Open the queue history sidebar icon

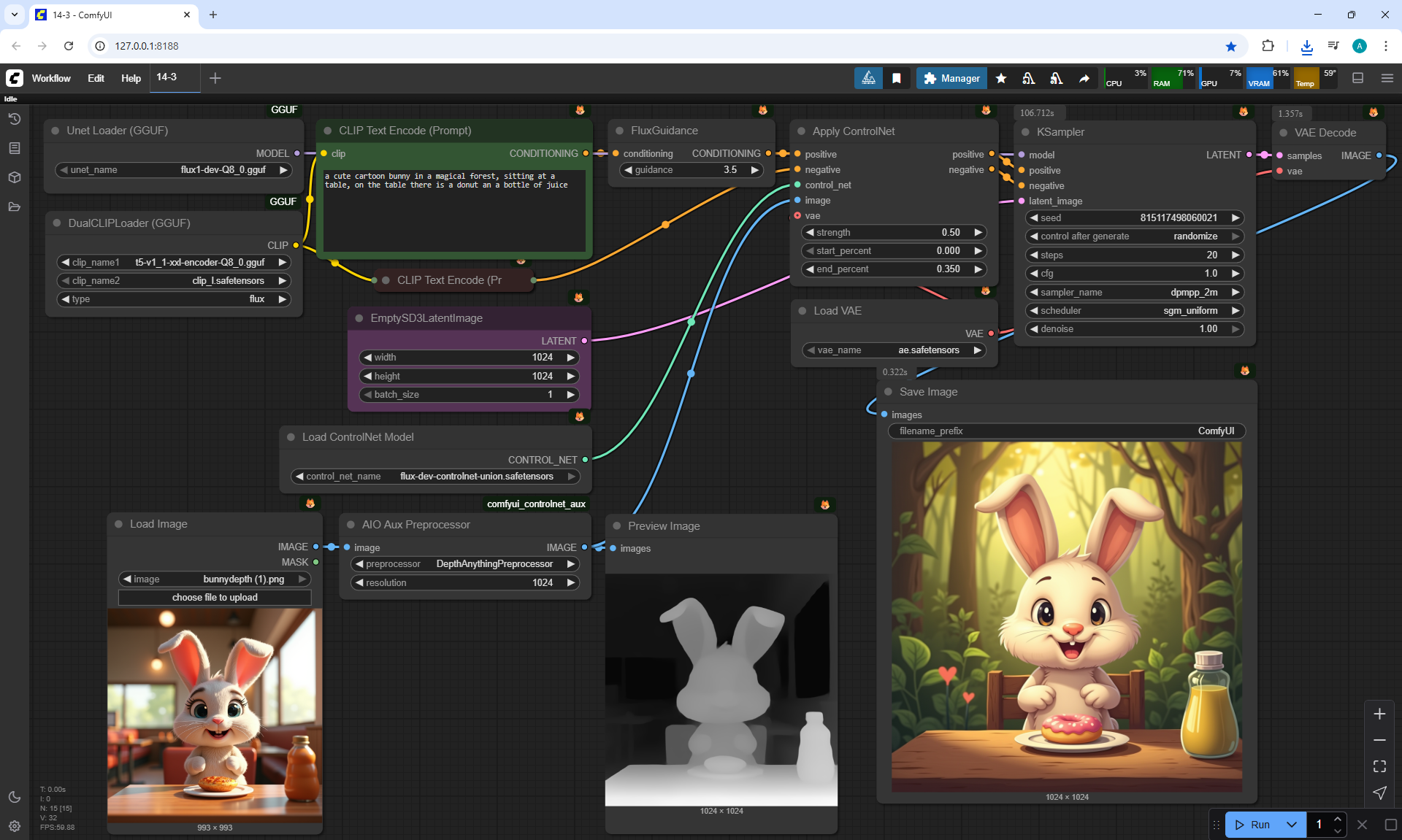pyautogui.click(x=15, y=119)
